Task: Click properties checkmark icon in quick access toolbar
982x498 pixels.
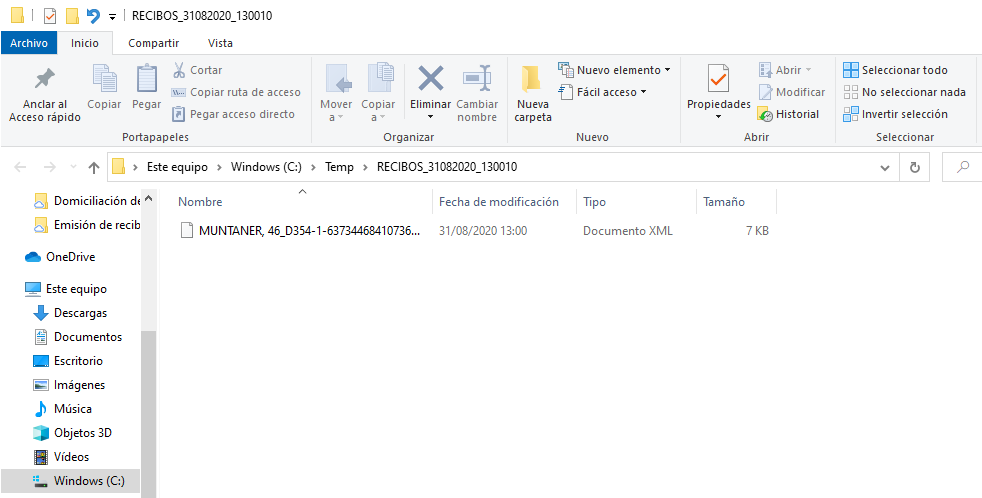Action: click(x=50, y=15)
